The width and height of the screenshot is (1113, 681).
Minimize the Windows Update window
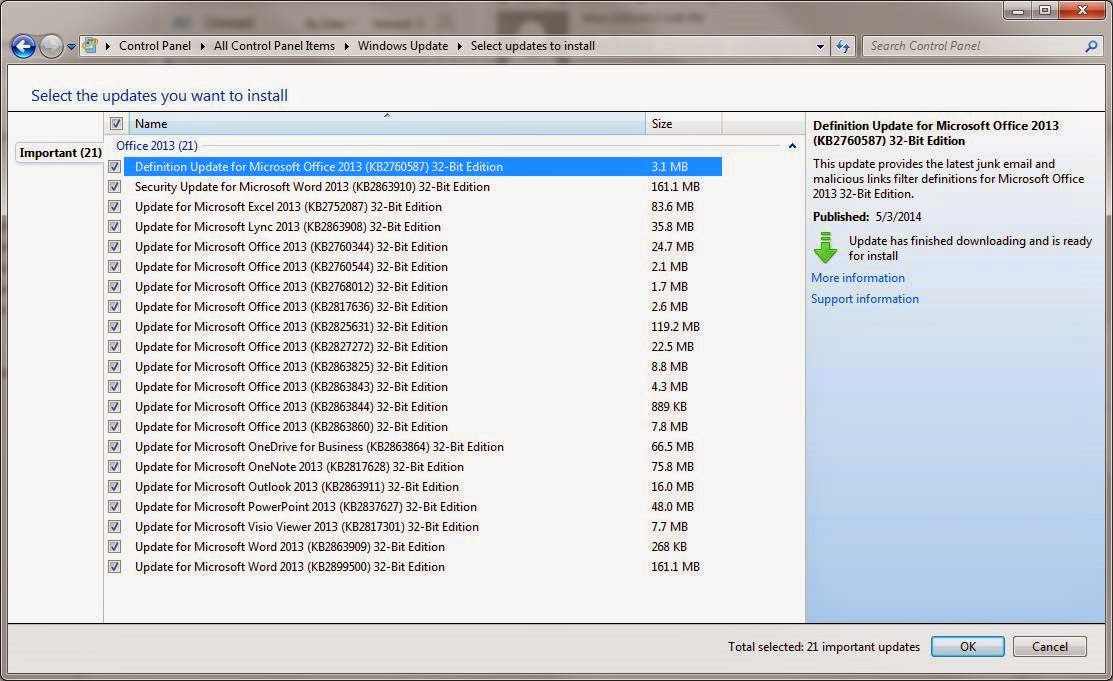[x=1017, y=11]
